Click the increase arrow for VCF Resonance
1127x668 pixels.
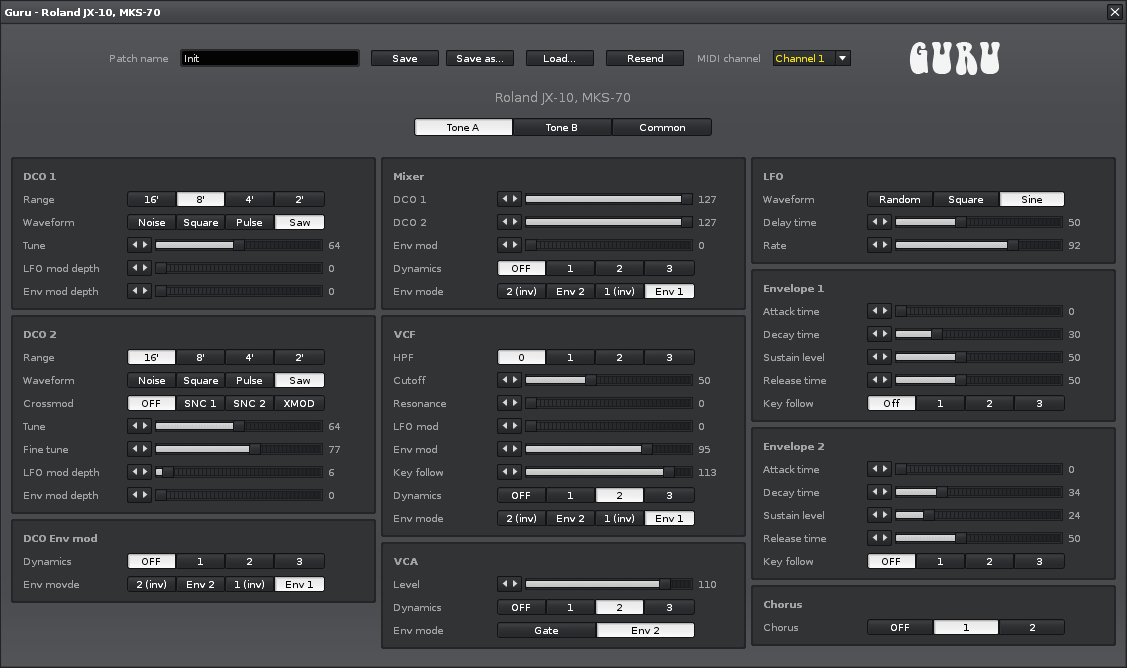[x=515, y=403]
